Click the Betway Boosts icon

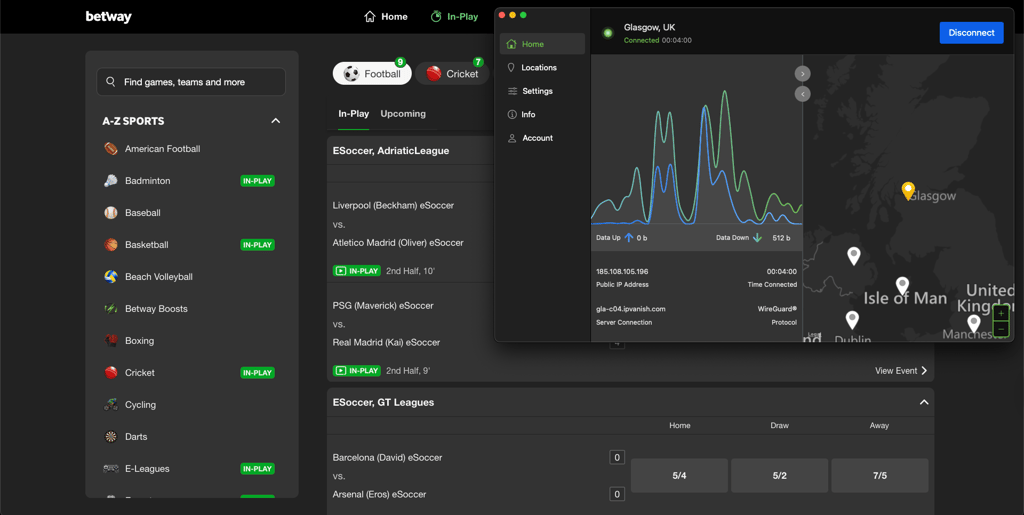point(111,308)
